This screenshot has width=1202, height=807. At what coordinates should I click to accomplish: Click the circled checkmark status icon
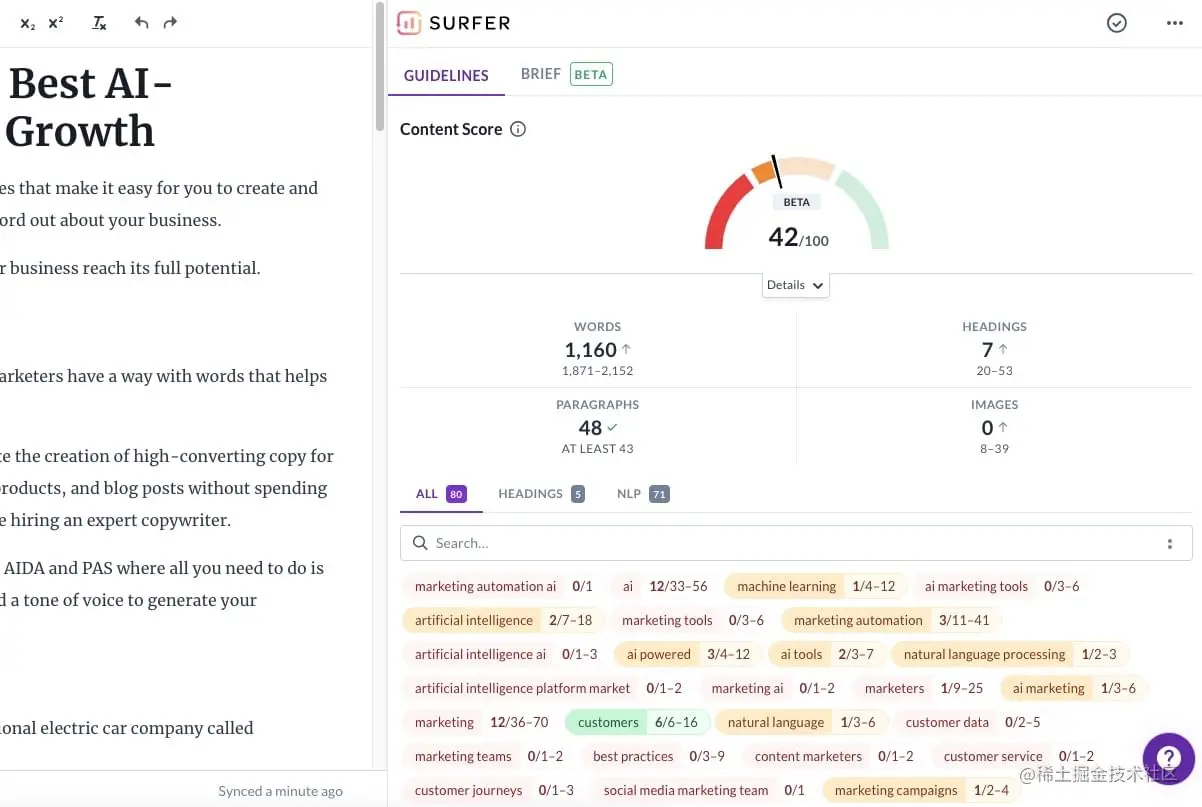pyautogui.click(x=1116, y=22)
